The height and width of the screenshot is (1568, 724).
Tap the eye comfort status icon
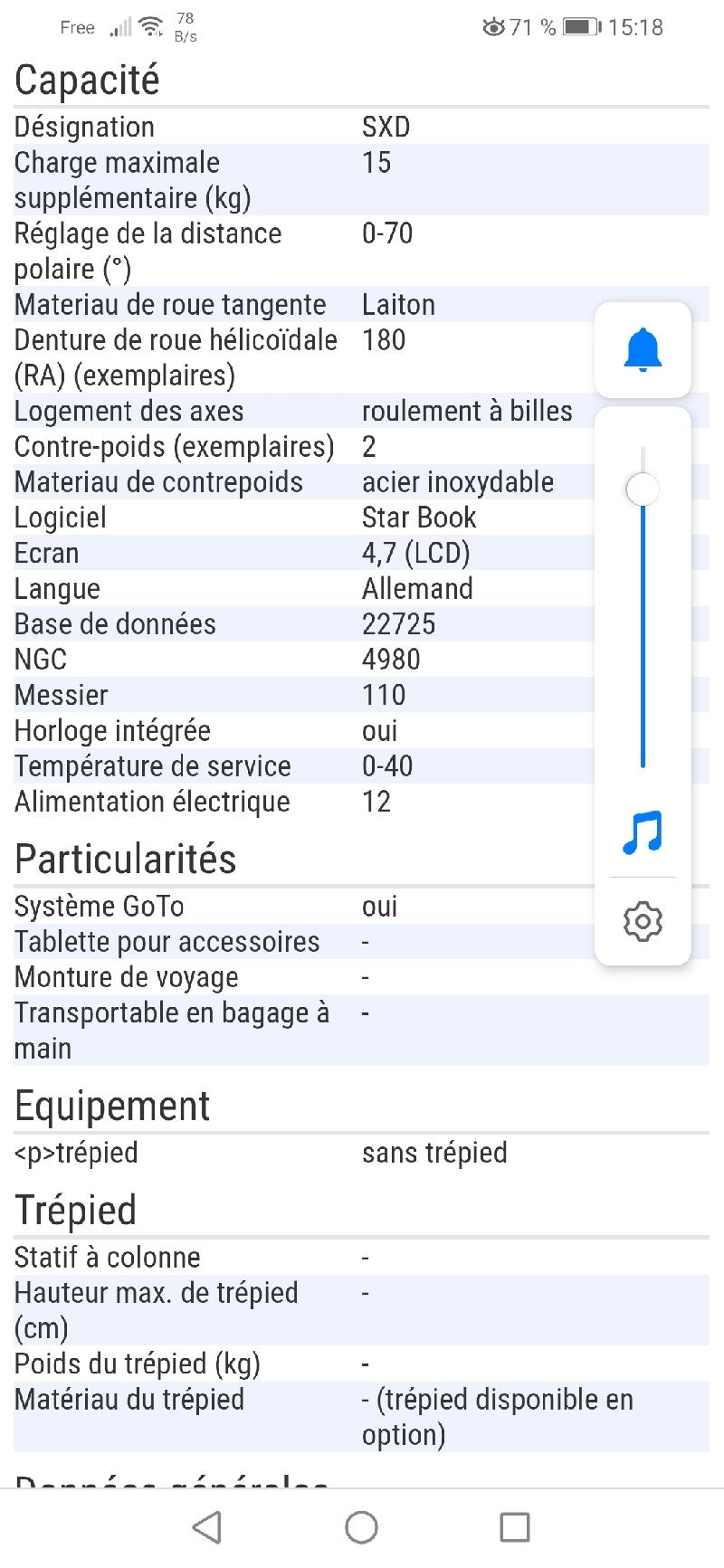[x=493, y=27]
